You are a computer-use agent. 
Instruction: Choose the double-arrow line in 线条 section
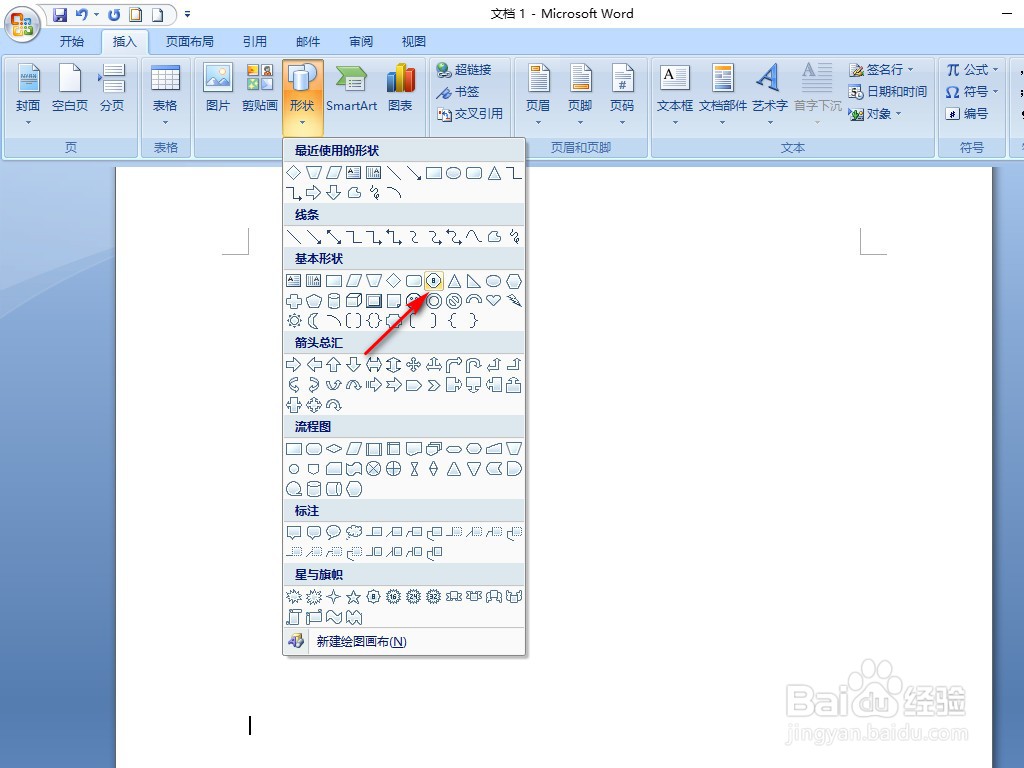tap(334, 236)
